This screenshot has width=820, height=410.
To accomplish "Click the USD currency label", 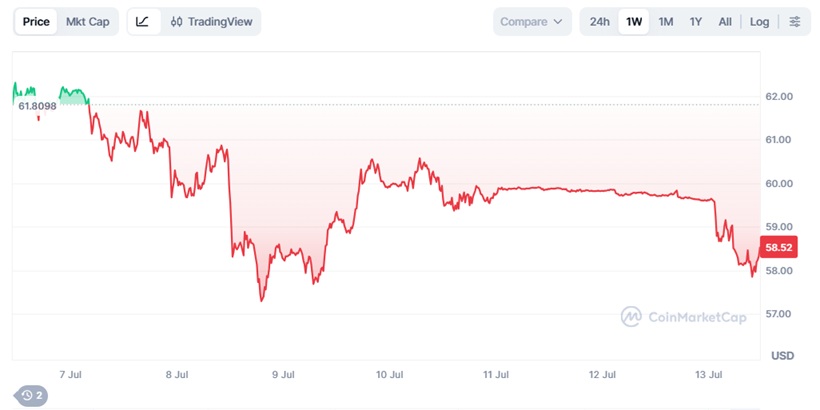I will [x=782, y=356].
